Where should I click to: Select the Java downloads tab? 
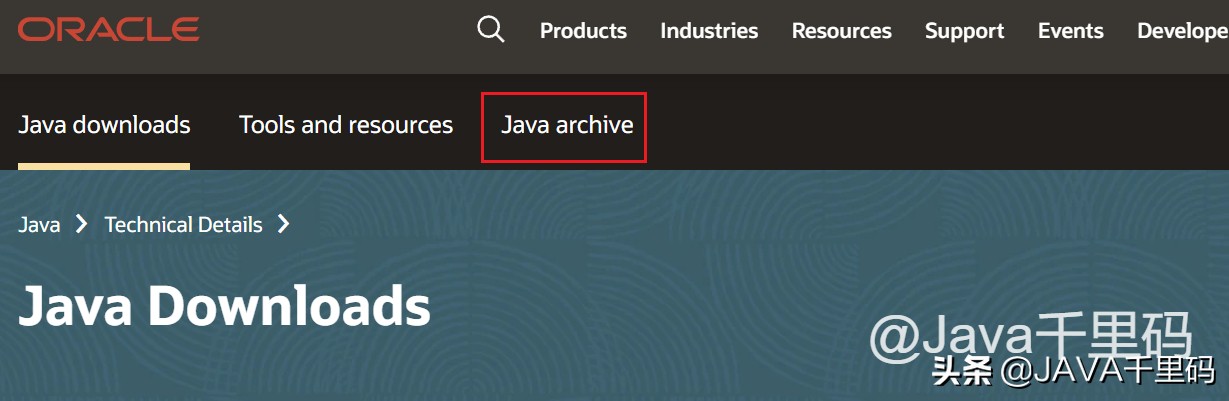[104, 125]
